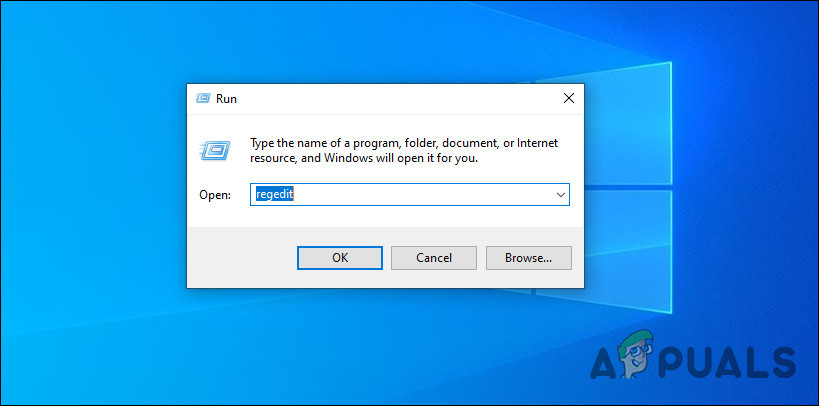The image size is (819, 406).
Task: Expand the Open history dropdown arrow
Action: (x=560, y=195)
